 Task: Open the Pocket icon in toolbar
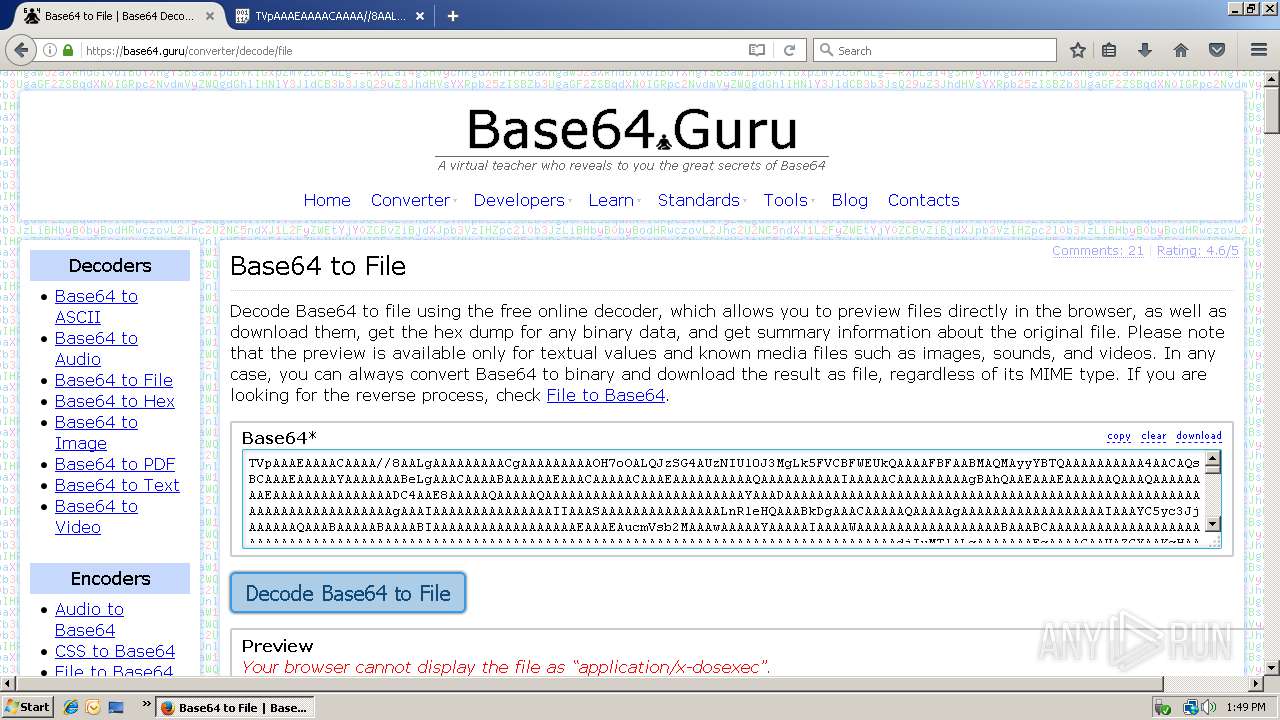[1217, 50]
